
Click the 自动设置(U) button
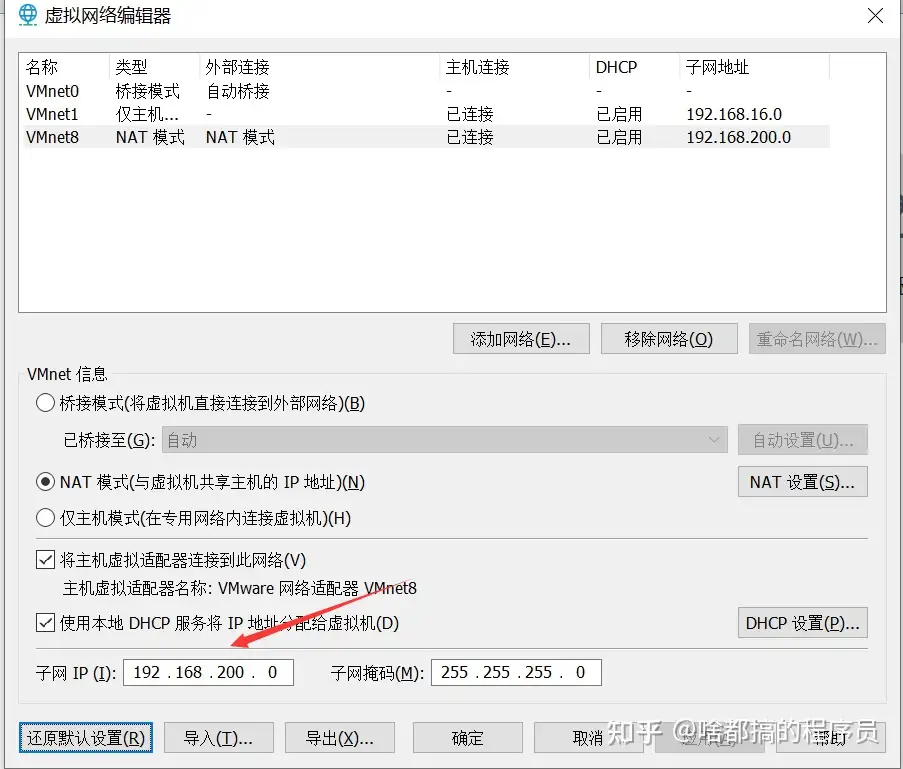[x=803, y=440]
